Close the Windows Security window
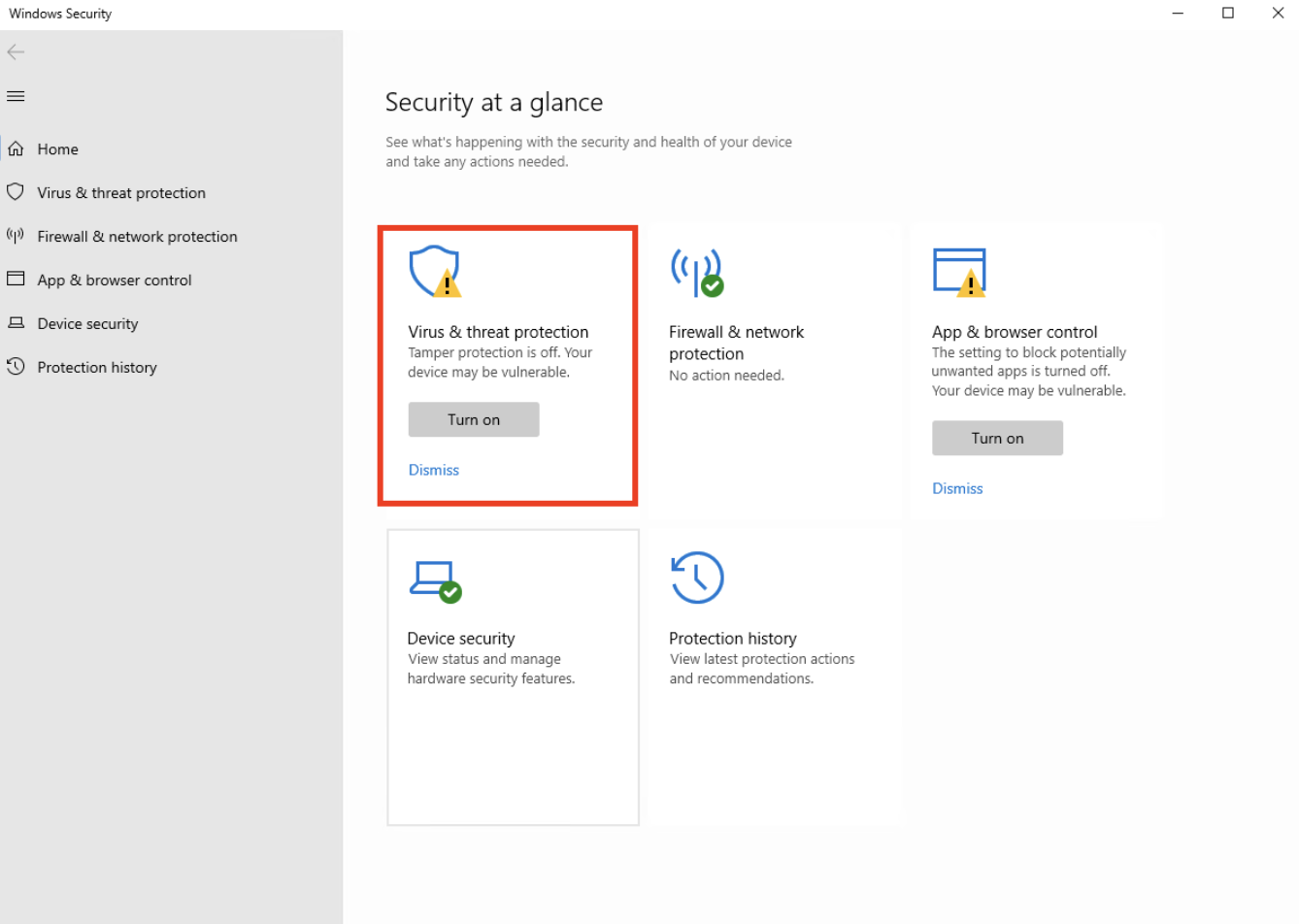1299x924 pixels. coord(1278,14)
